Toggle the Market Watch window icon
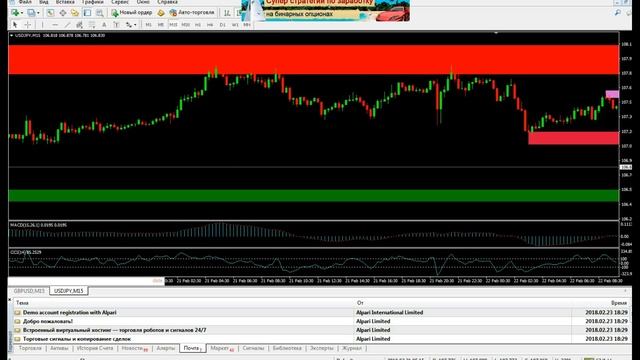640x360 pixels. coord(50,13)
